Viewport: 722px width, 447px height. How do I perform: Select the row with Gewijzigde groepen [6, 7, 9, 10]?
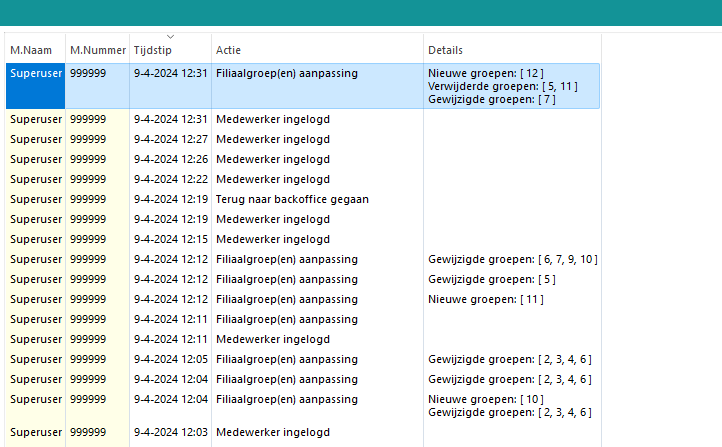pos(303,259)
